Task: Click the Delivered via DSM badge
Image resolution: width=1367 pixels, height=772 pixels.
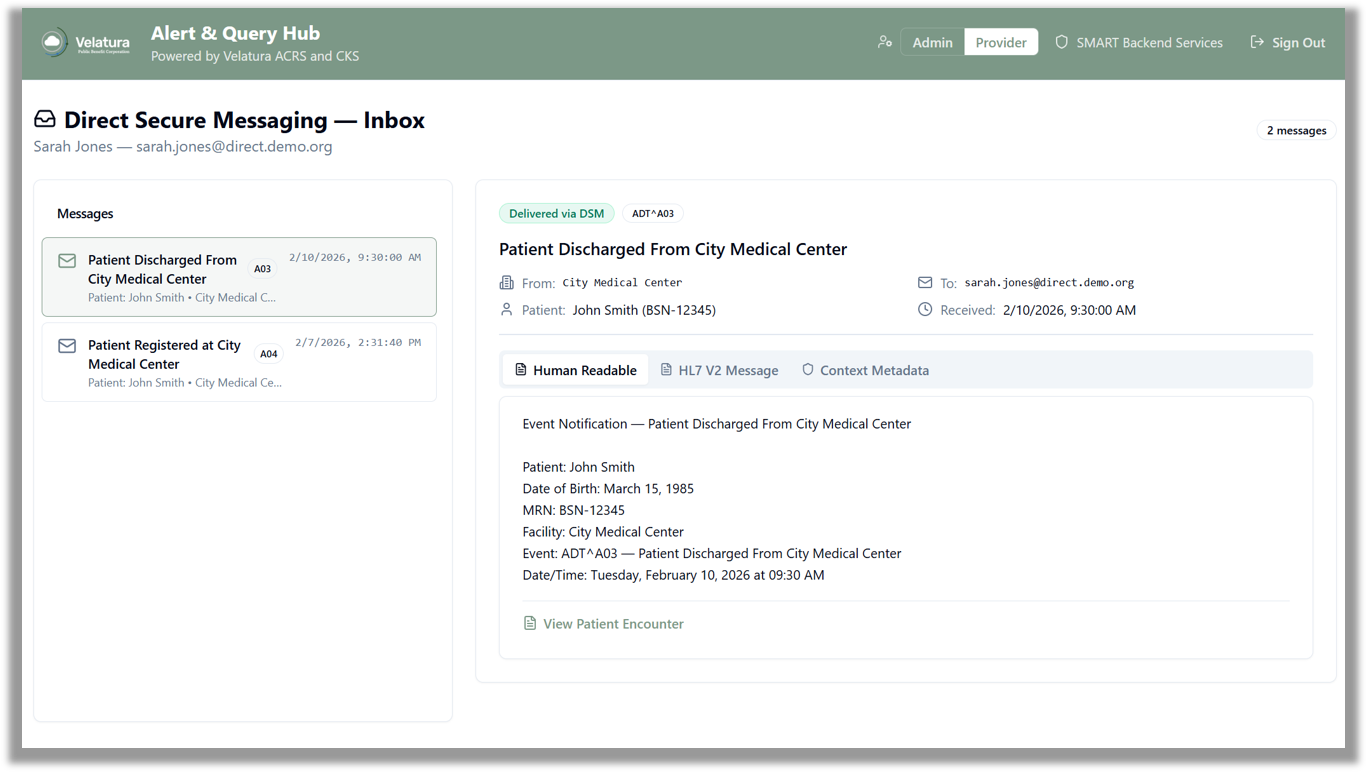Action: (x=556, y=213)
